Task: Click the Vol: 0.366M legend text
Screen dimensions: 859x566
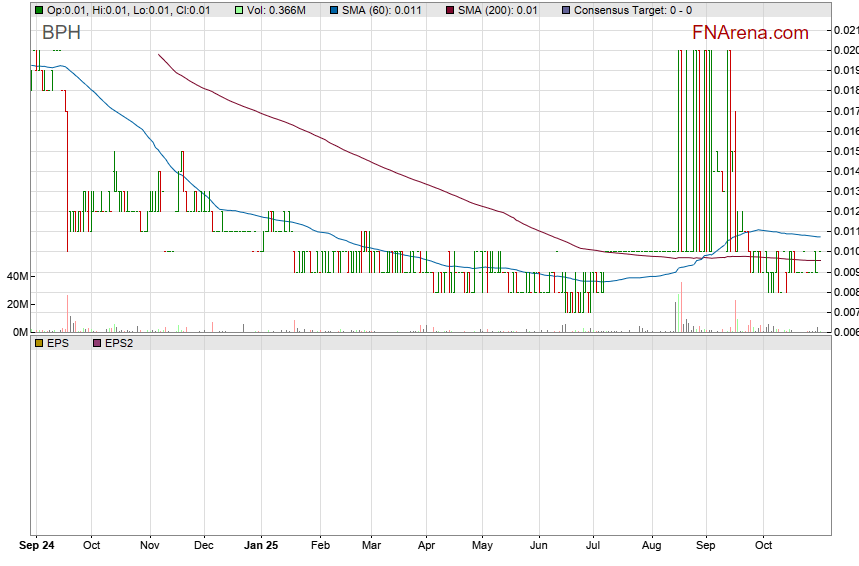Action: pyautogui.click(x=280, y=10)
